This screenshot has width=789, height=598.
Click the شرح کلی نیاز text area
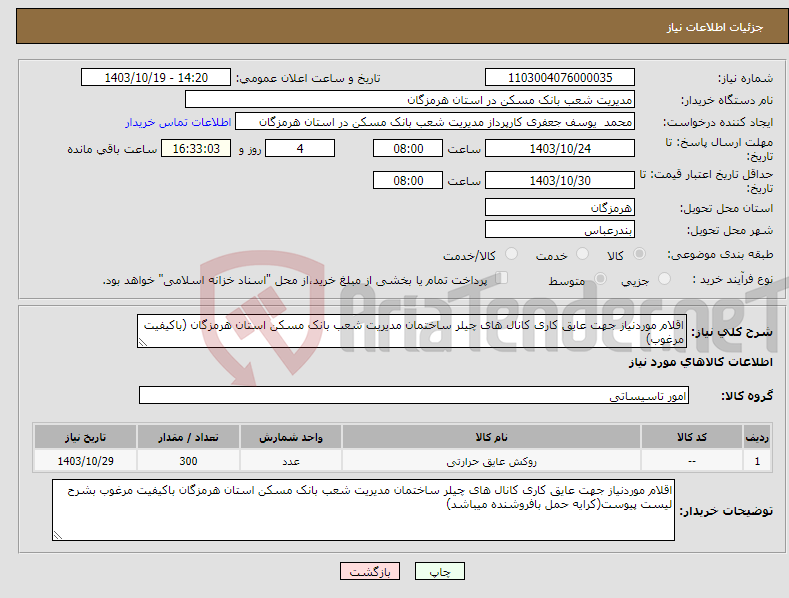(412, 331)
